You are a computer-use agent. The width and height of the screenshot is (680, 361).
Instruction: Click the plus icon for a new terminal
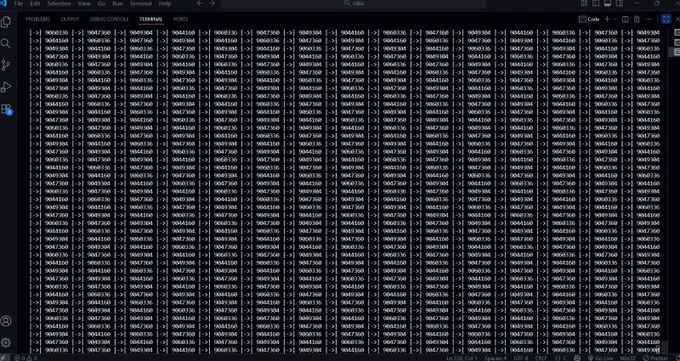point(607,19)
